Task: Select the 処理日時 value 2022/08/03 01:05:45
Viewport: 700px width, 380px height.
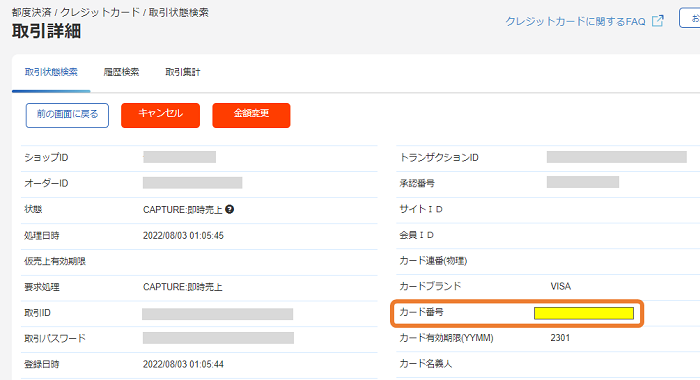Action: click(183, 235)
